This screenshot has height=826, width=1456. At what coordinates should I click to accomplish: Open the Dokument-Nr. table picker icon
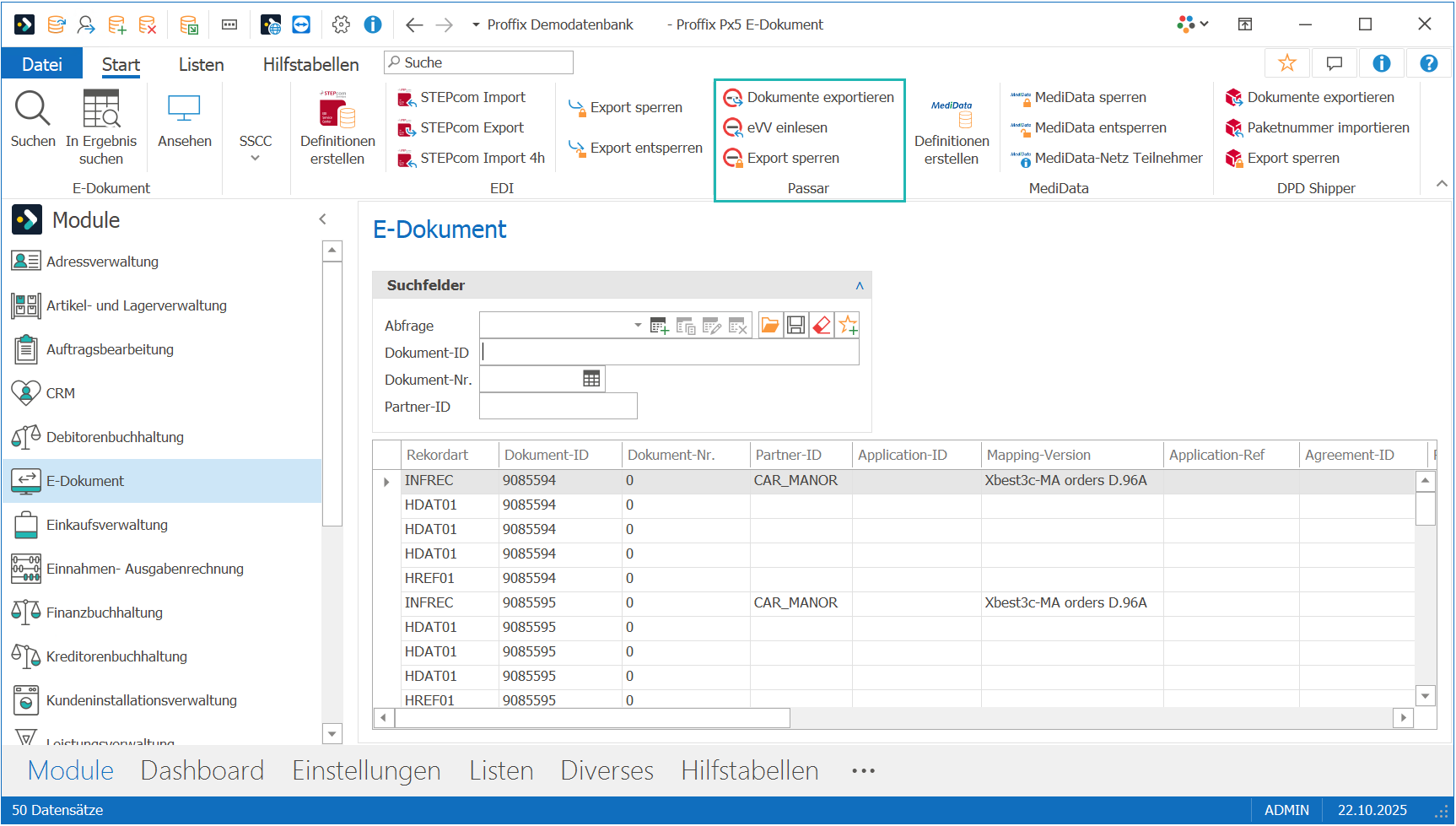point(592,380)
